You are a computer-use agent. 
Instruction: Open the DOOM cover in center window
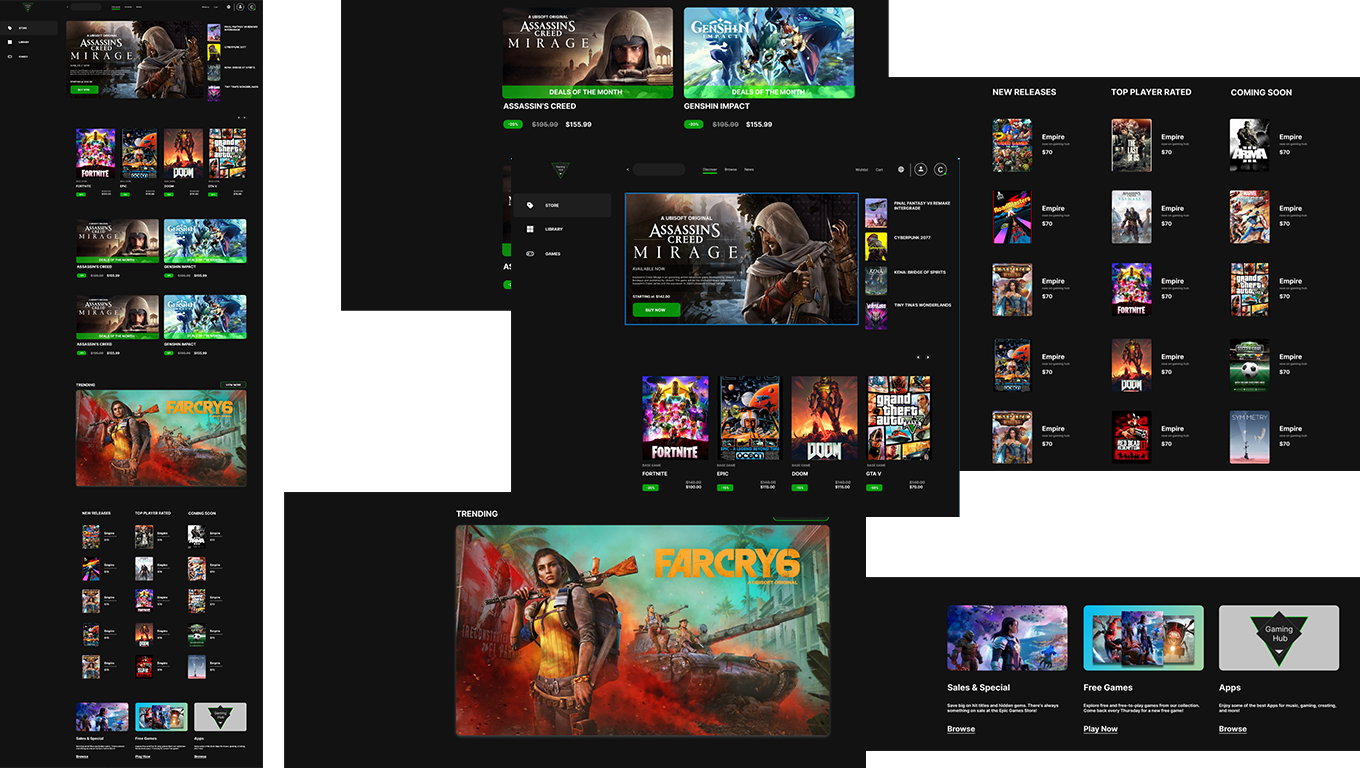pos(825,418)
